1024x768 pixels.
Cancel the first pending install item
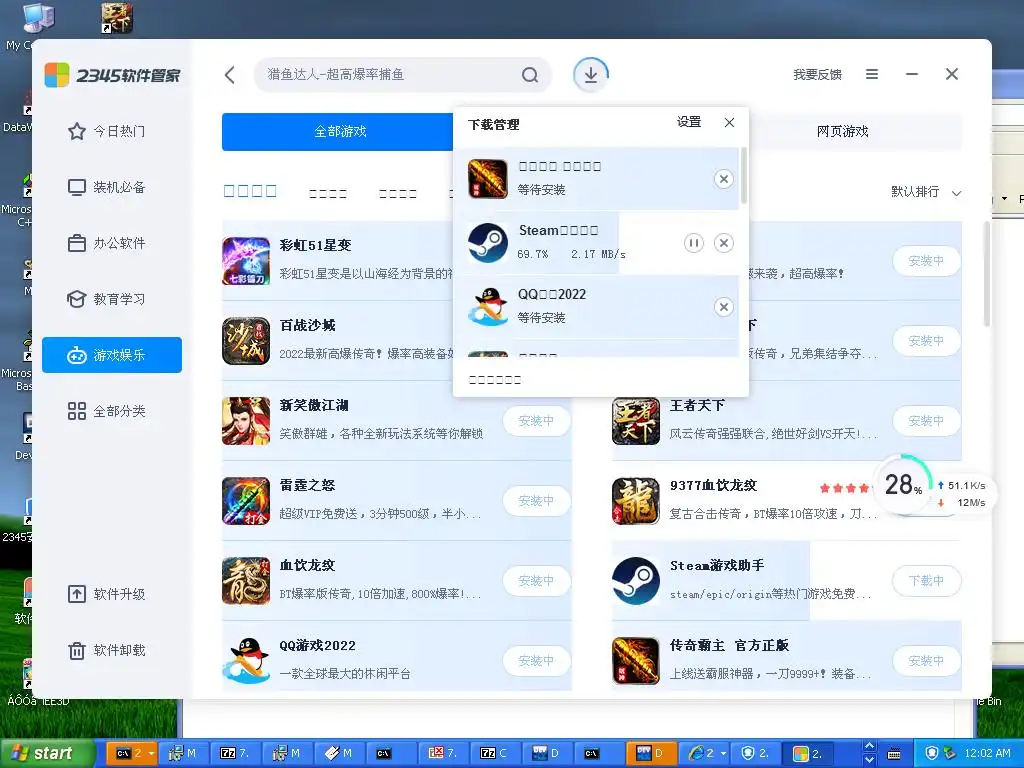pos(724,179)
